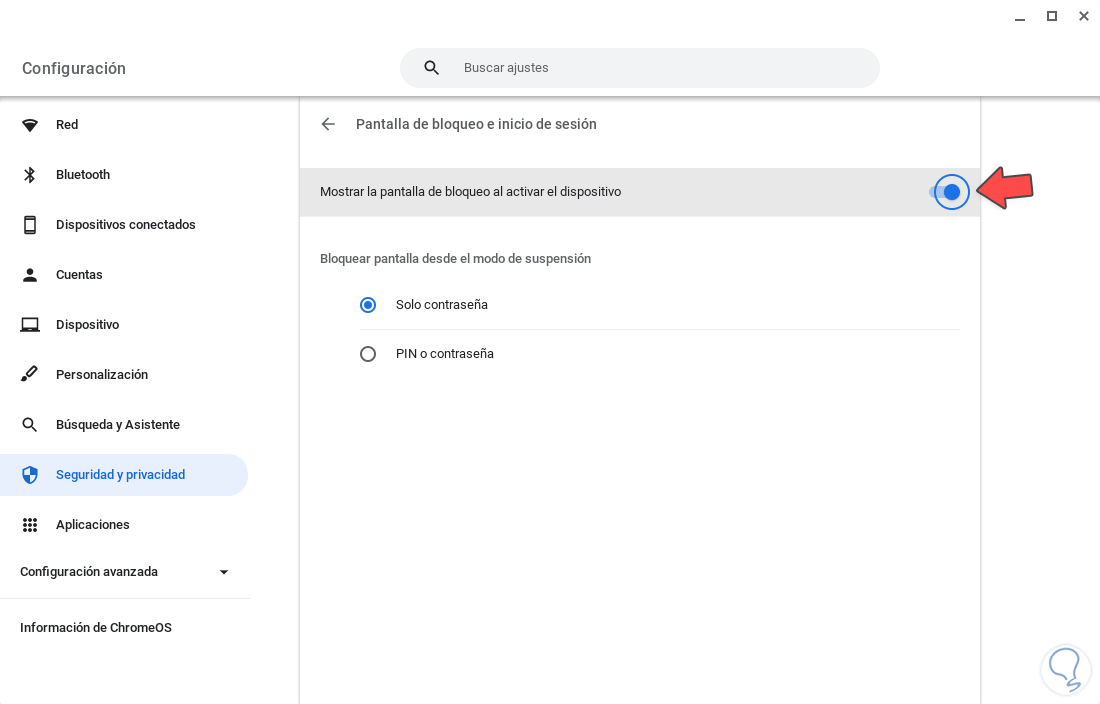The width and height of the screenshot is (1100, 704).
Task: Click the search magnifier icon
Action: [x=432, y=68]
